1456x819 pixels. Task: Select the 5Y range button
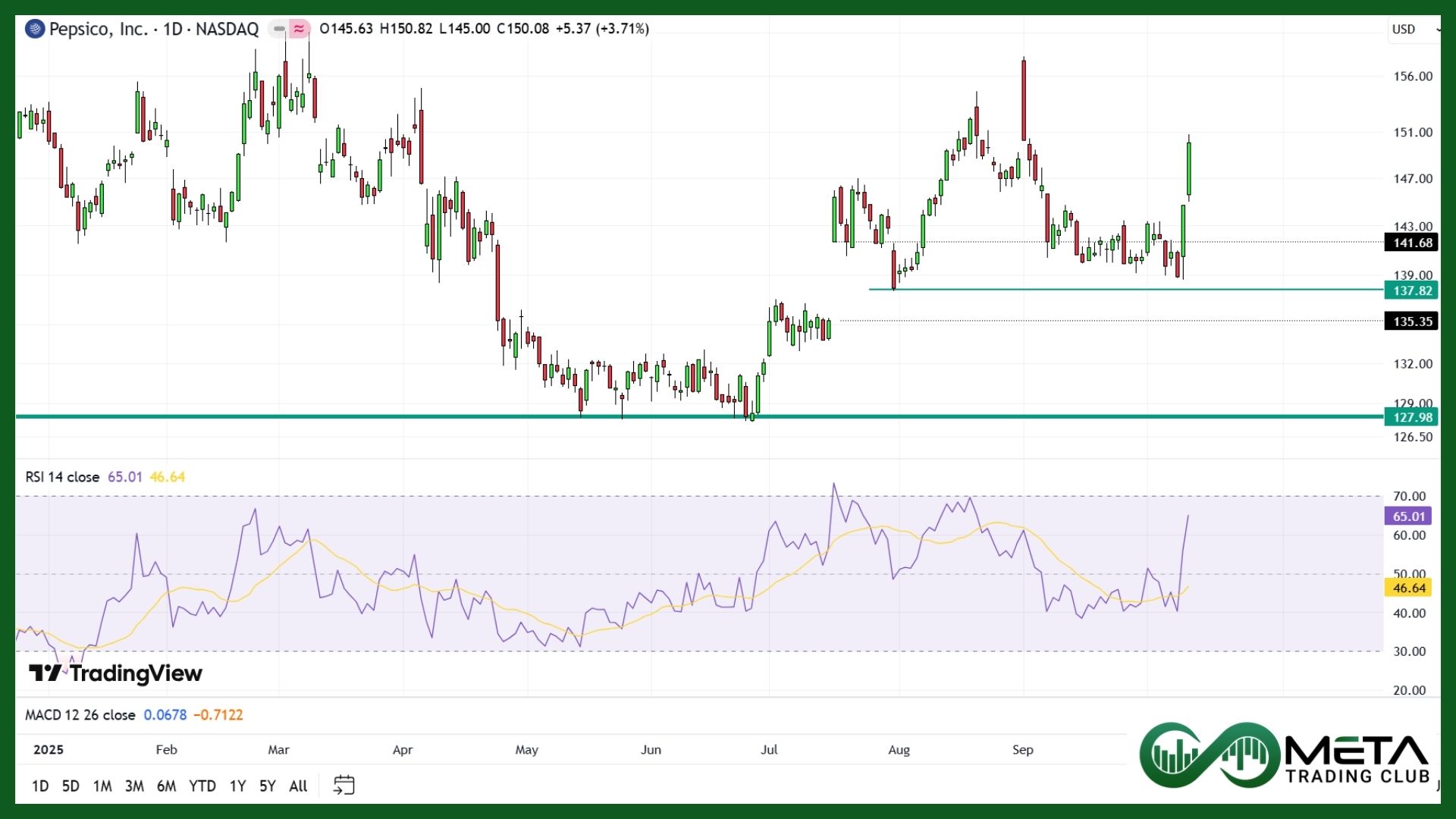click(x=267, y=786)
